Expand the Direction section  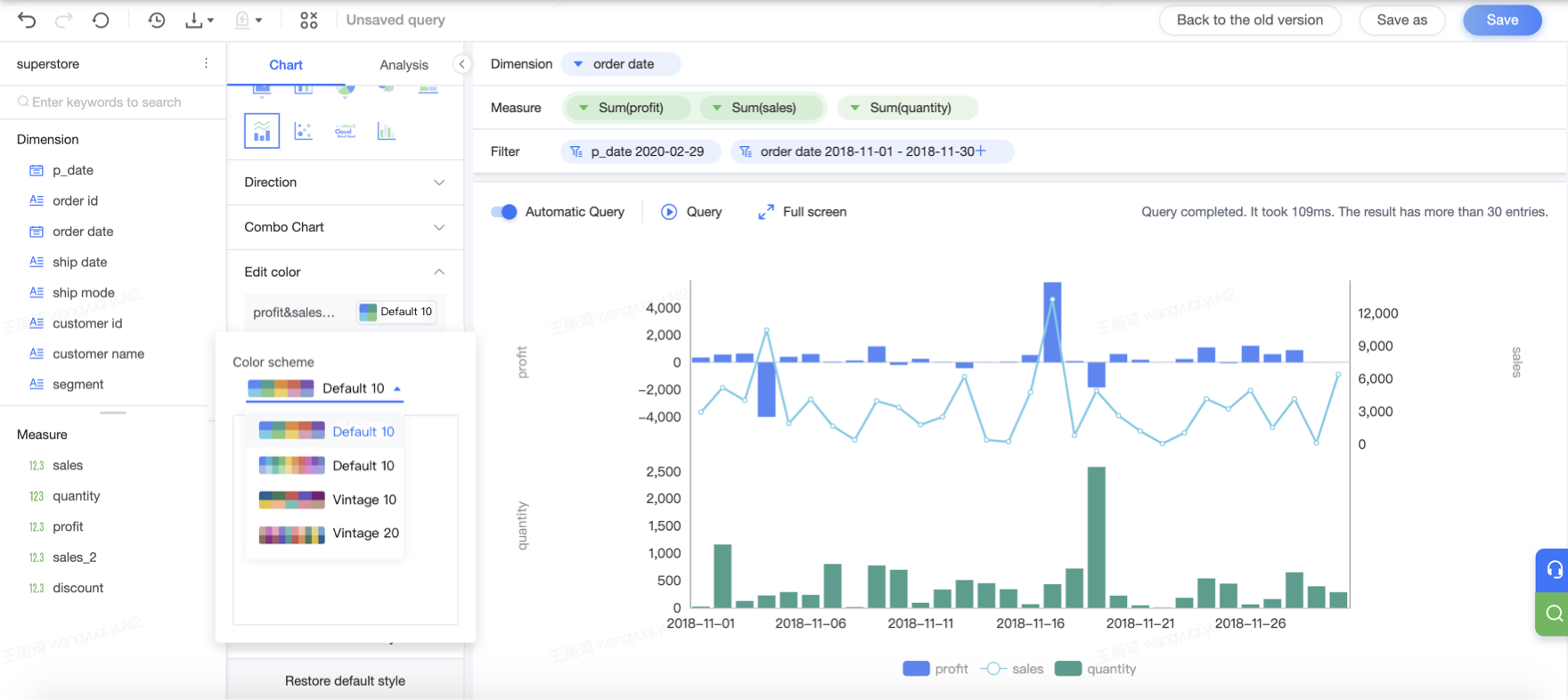tap(345, 183)
